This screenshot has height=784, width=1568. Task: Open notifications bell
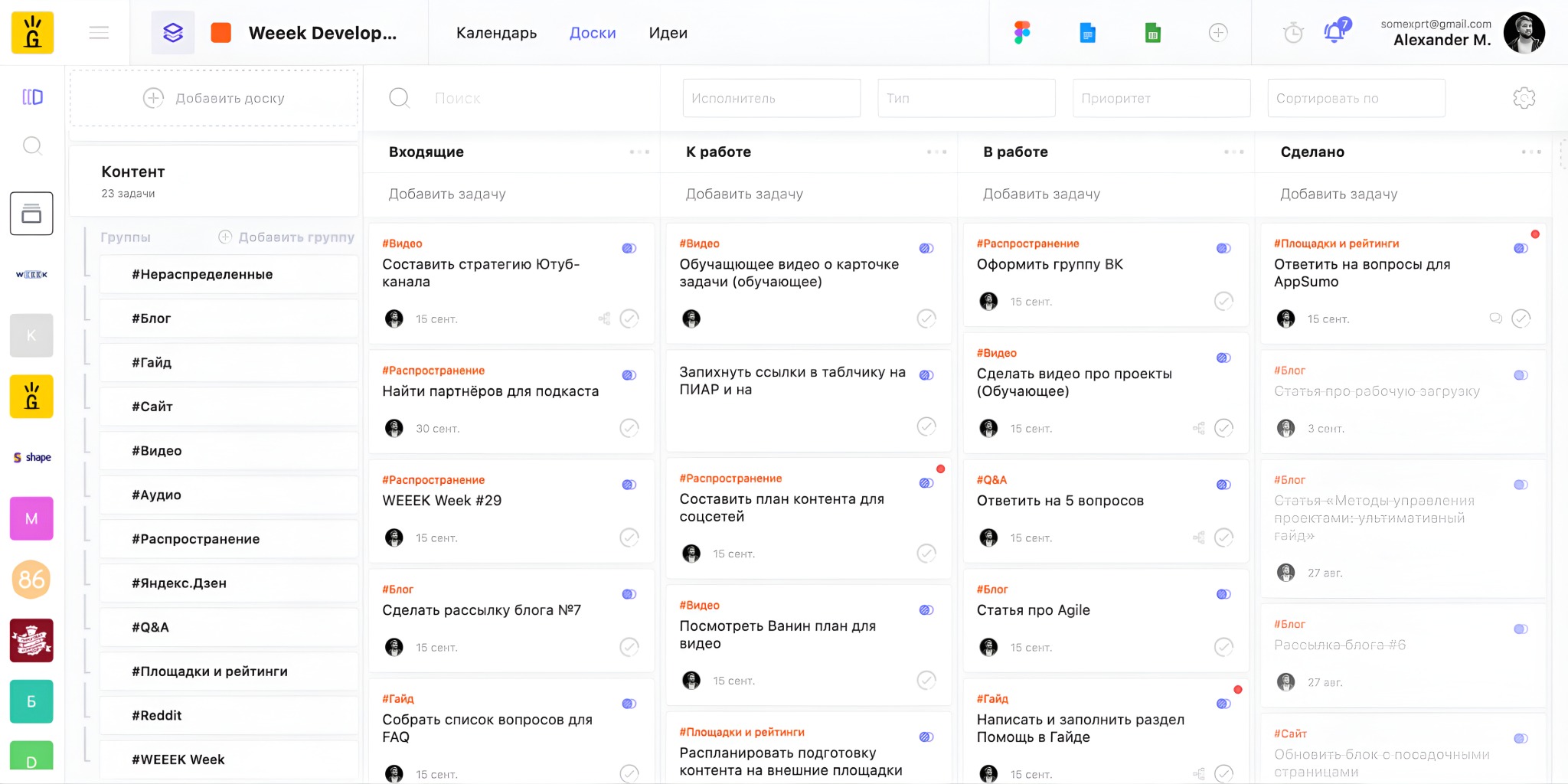coord(1335,32)
